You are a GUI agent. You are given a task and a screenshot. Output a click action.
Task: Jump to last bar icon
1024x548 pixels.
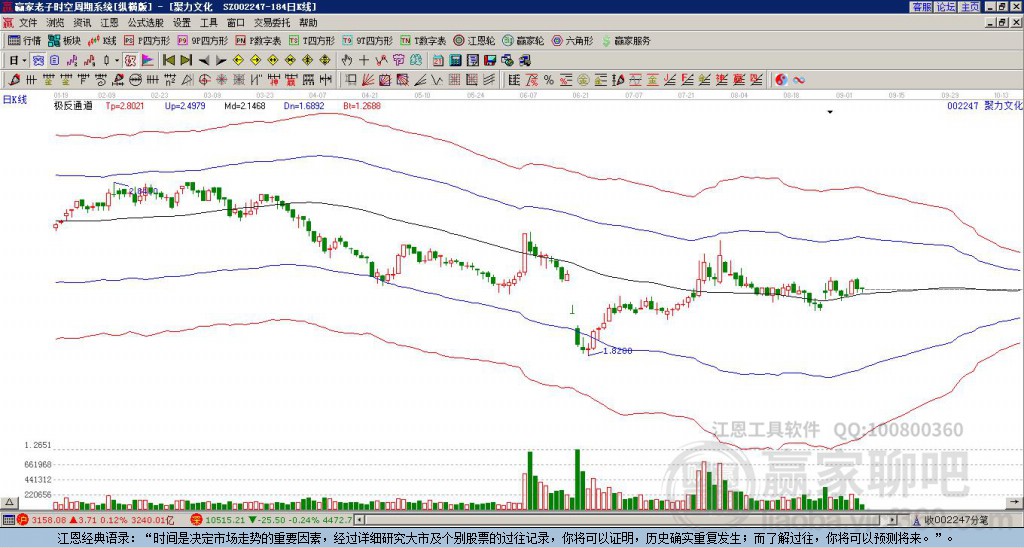pos(186,61)
